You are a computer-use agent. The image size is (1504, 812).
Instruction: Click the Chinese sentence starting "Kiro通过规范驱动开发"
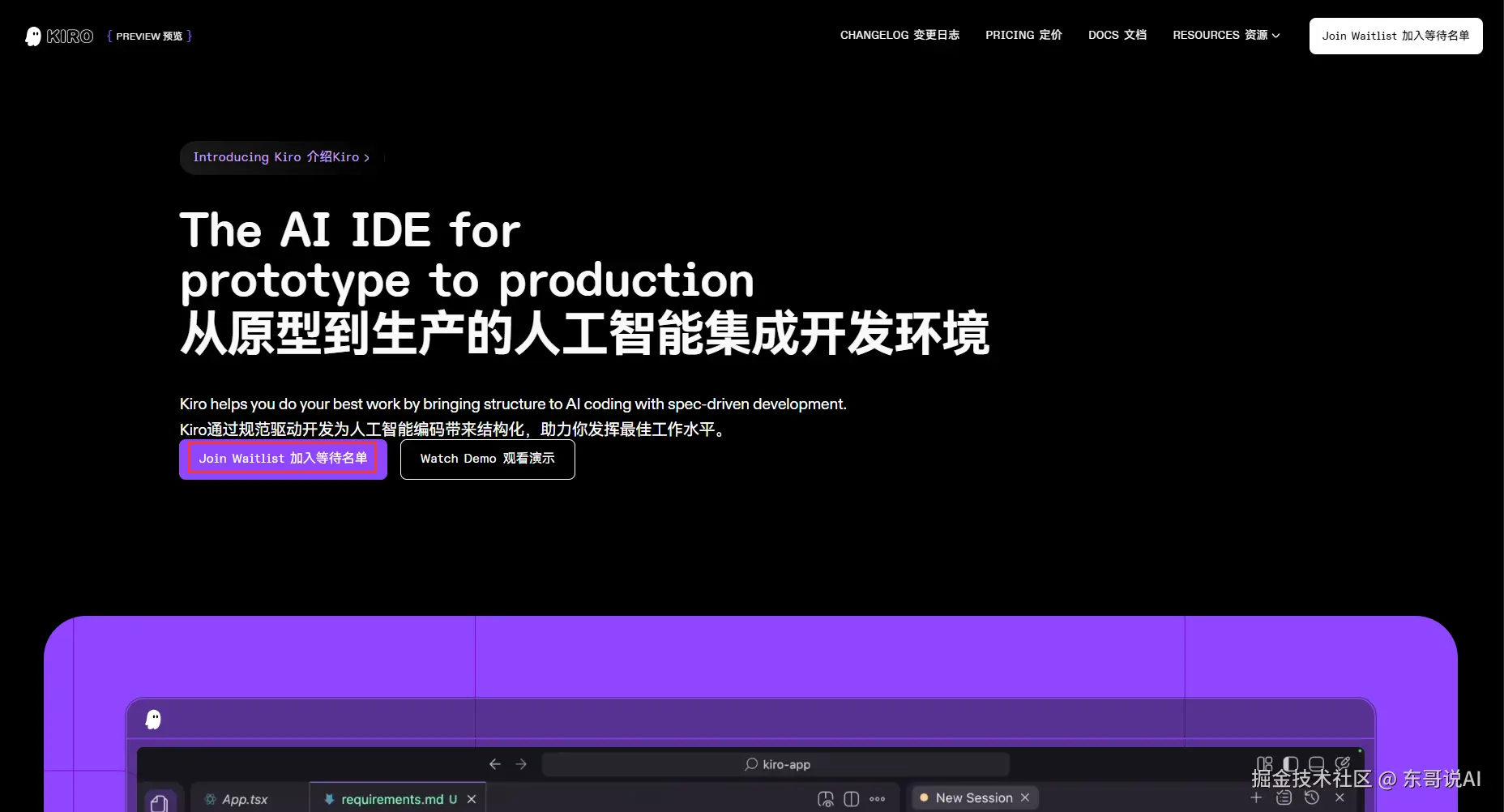click(454, 429)
